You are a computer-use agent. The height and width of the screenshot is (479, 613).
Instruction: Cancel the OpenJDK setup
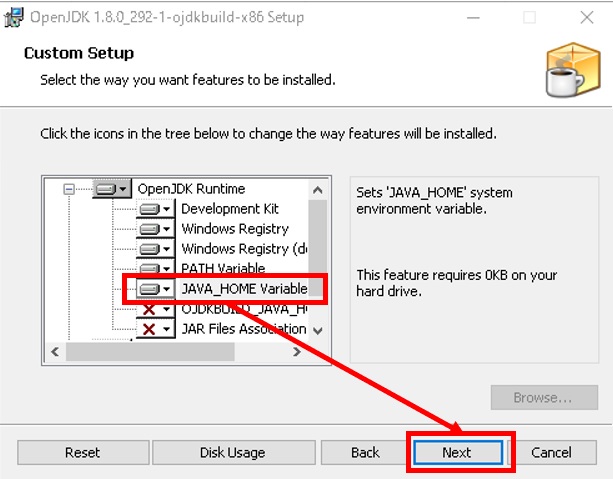552,453
